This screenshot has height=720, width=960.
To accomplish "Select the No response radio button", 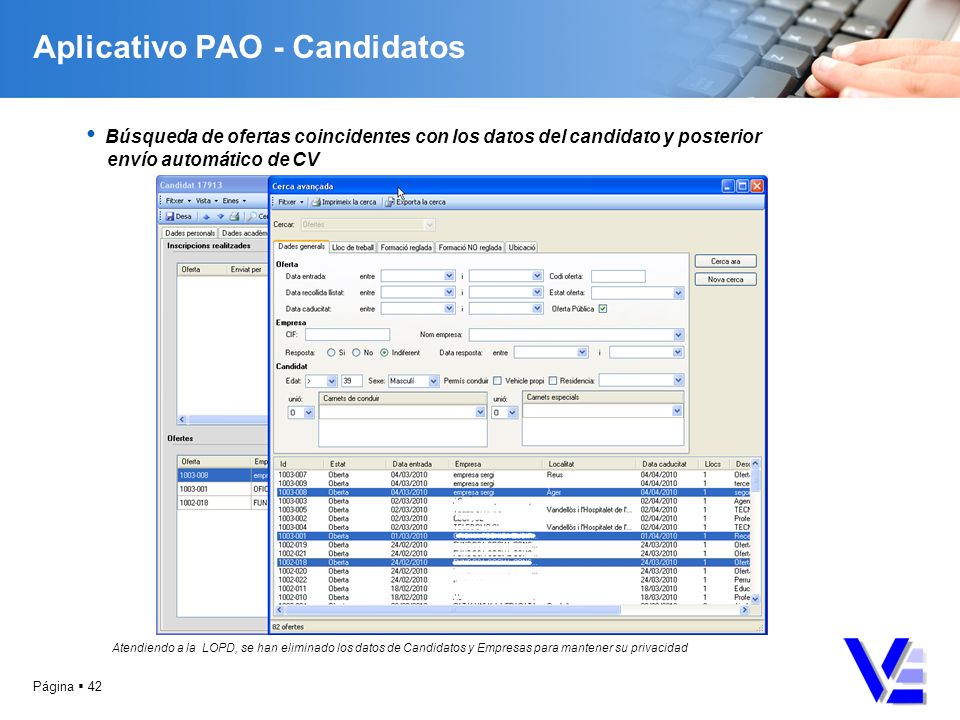I will click(356, 353).
